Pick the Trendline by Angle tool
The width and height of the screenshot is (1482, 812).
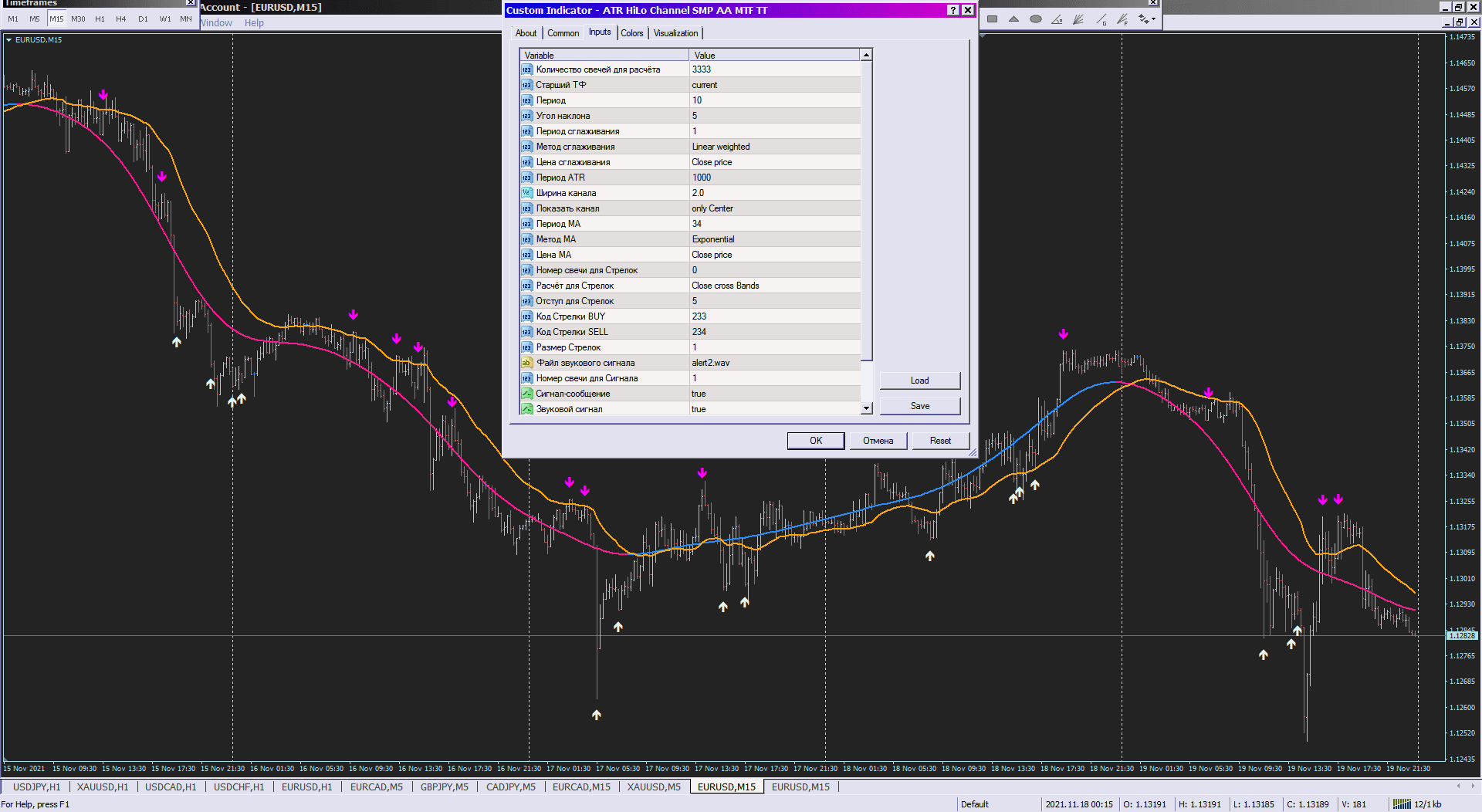pyautogui.click(x=1057, y=19)
